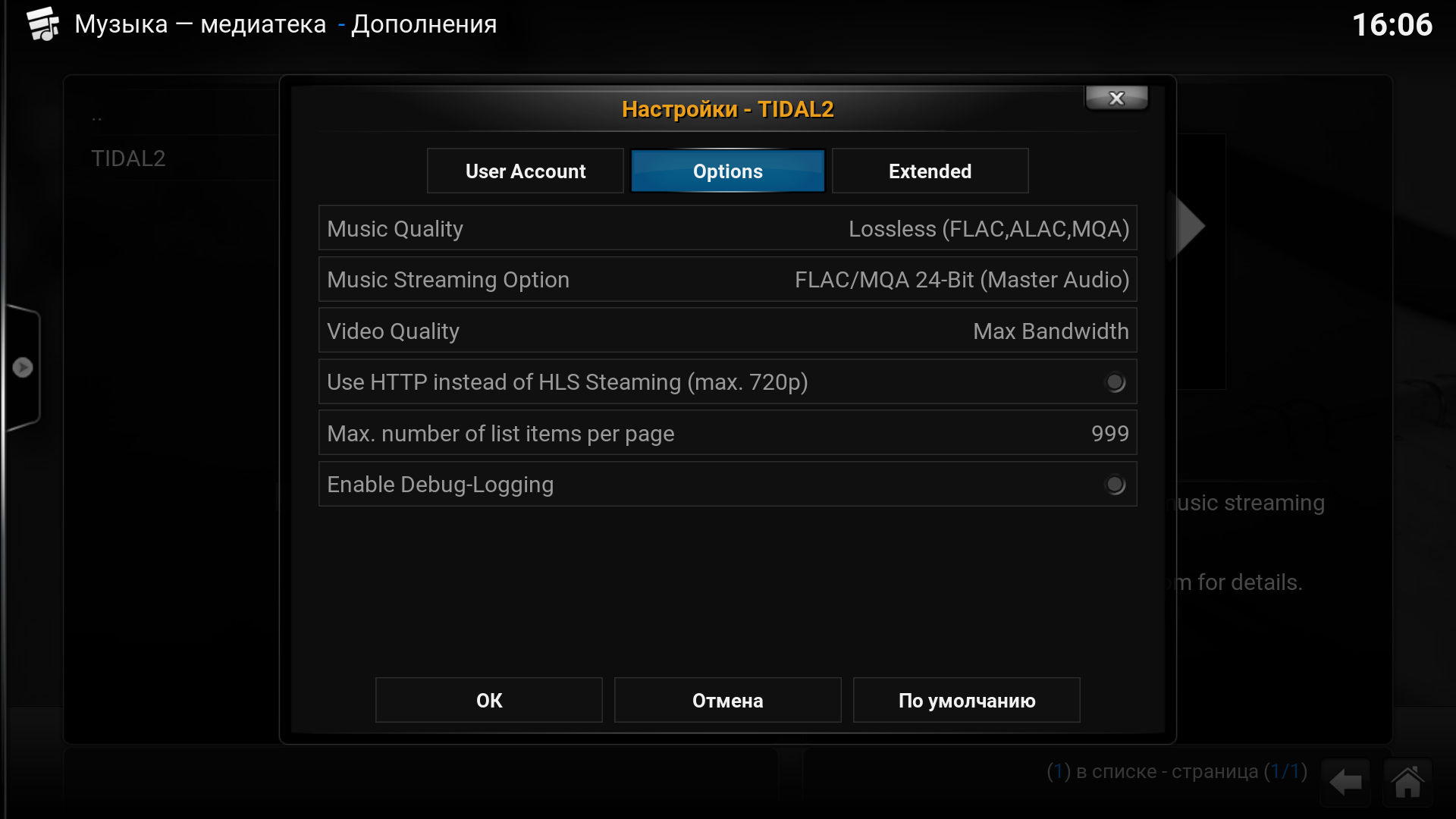Click the back arrow icon at bottom
This screenshot has height=819, width=1456.
coord(1345,781)
